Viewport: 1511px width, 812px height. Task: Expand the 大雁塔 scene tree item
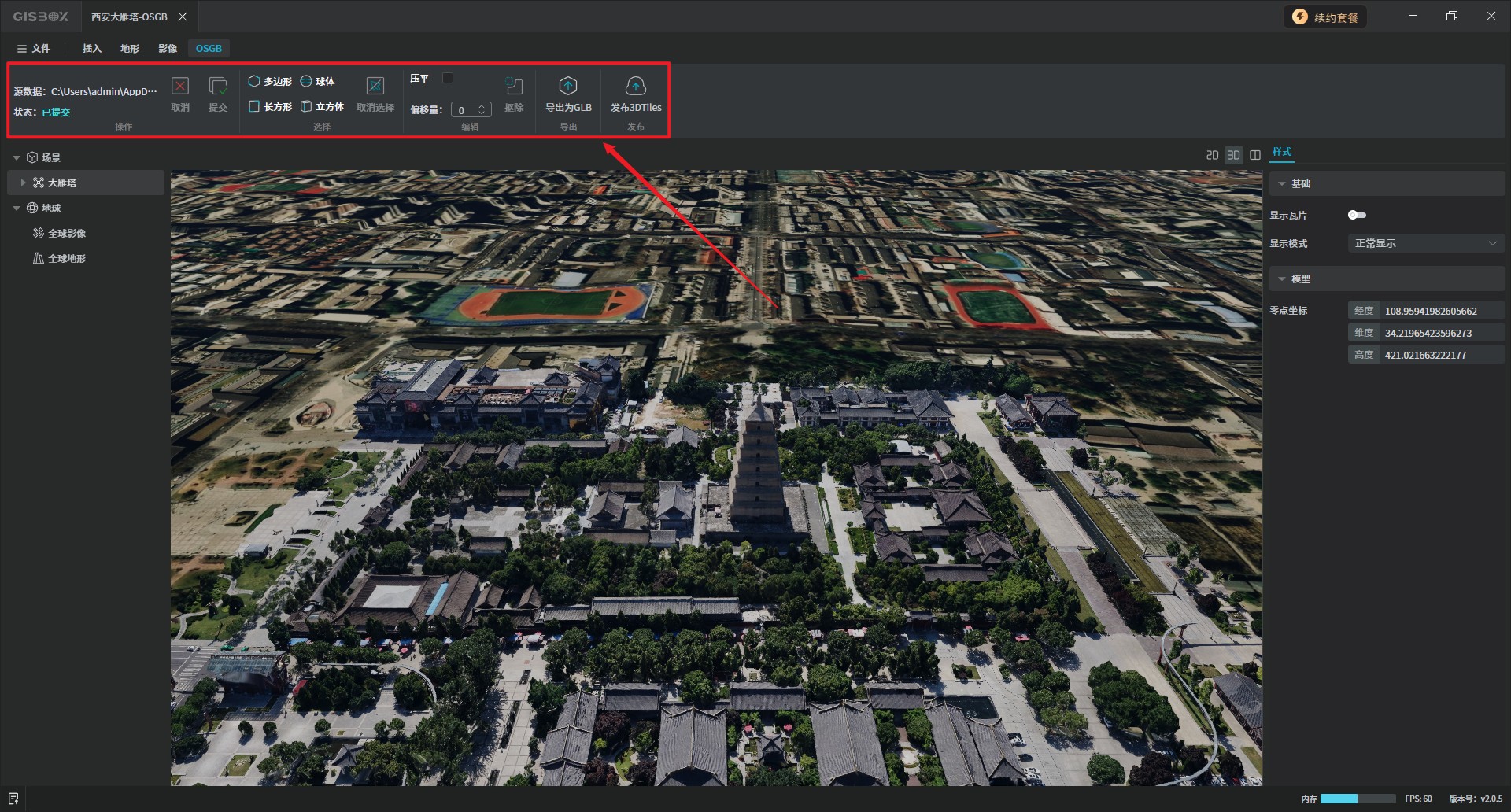coord(23,183)
